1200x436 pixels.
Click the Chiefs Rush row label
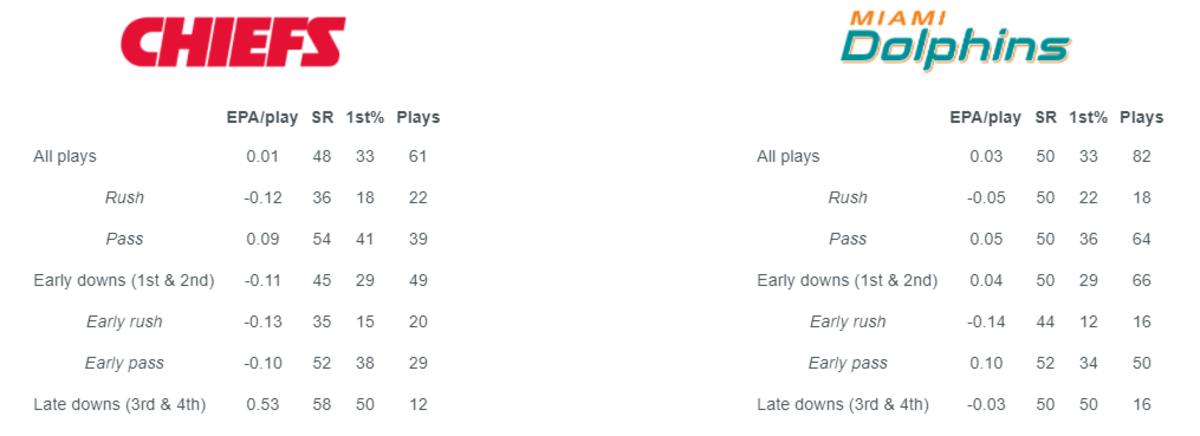124,198
